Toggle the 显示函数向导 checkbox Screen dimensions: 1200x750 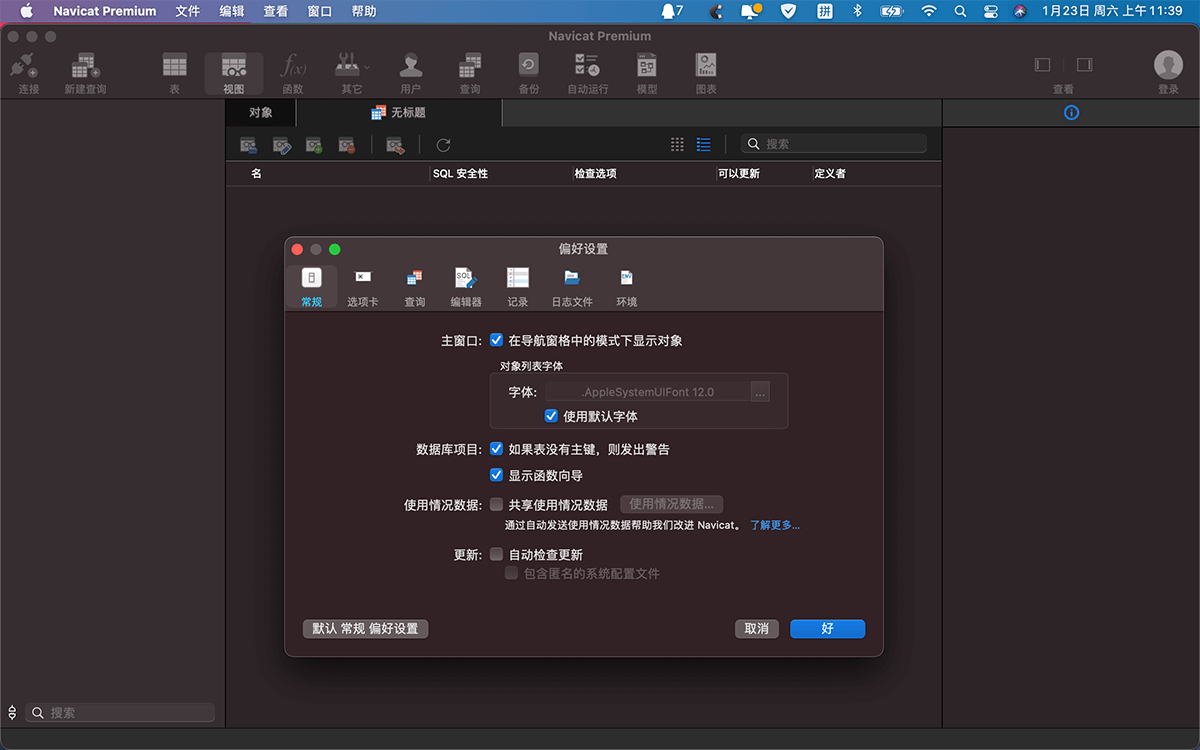(496, 476)
